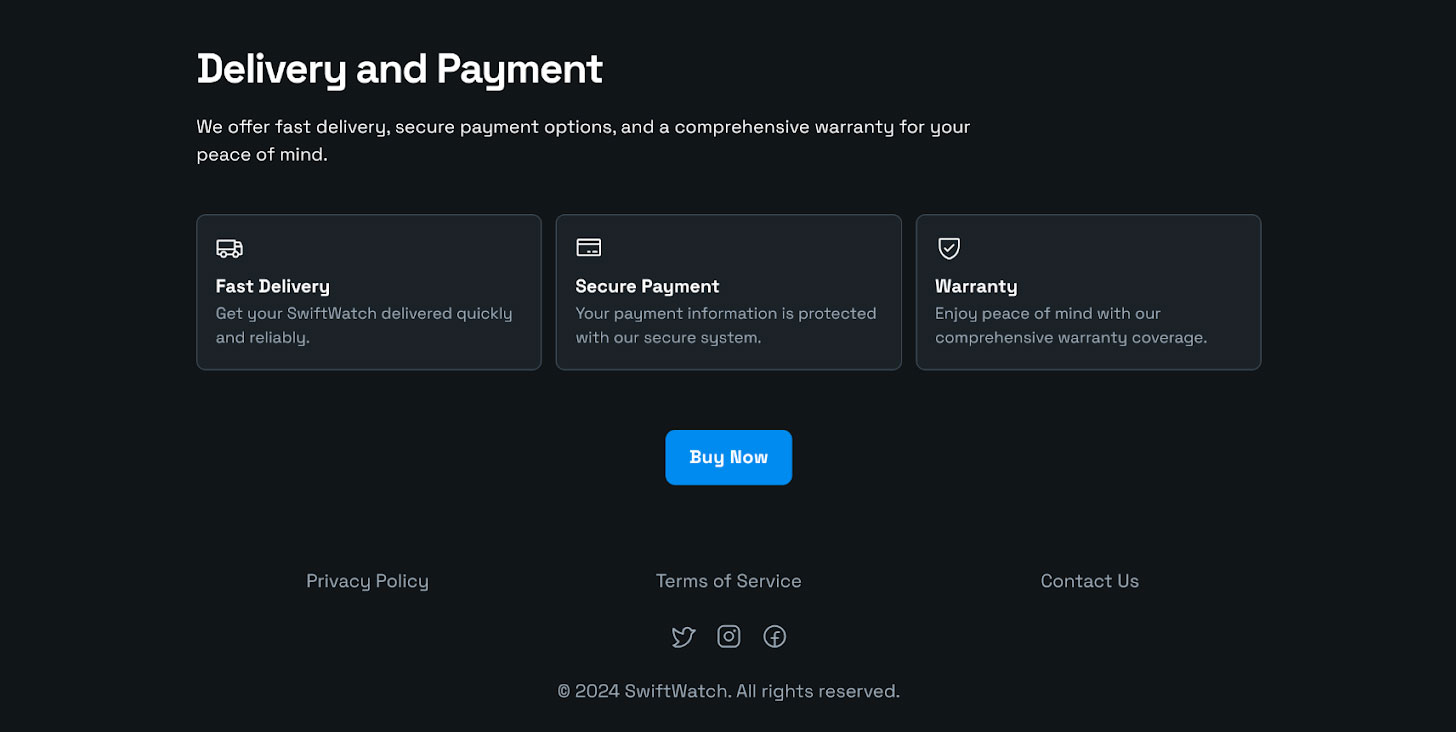Click the delivery truck icon

tap(229, 248)
